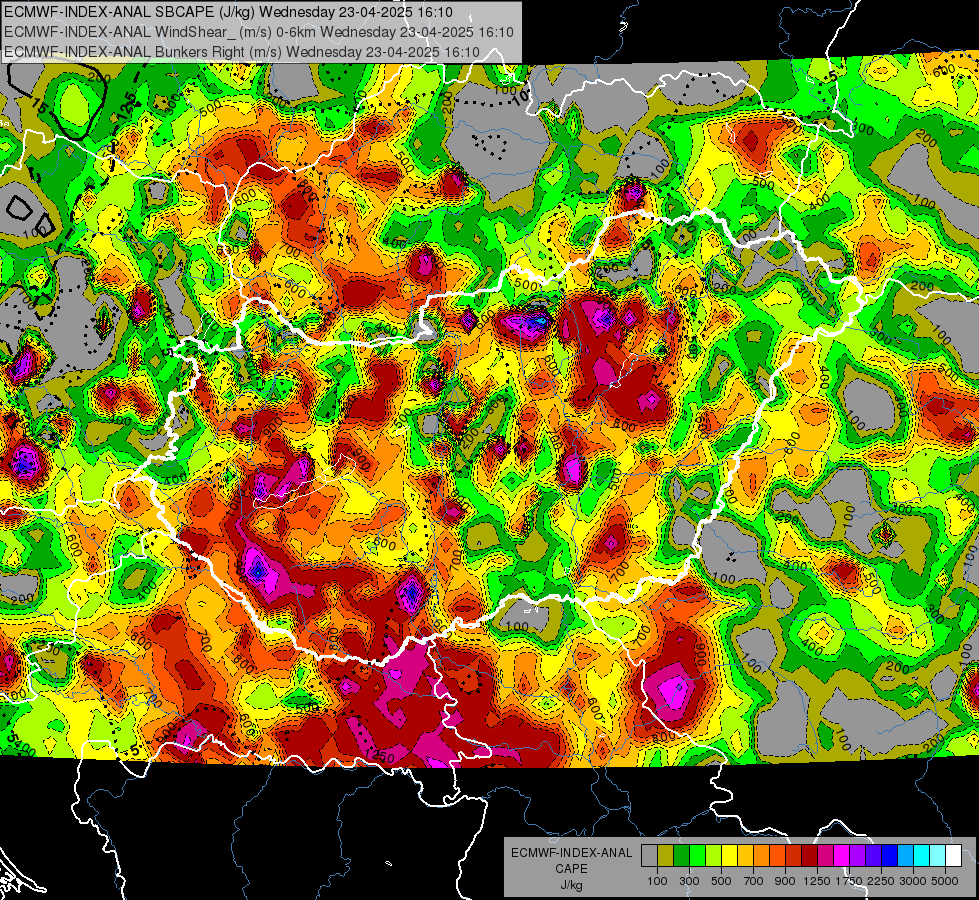Select the bright green swatch after 300
This screenshot has height=900, width=979.
[x=697, y=856]
